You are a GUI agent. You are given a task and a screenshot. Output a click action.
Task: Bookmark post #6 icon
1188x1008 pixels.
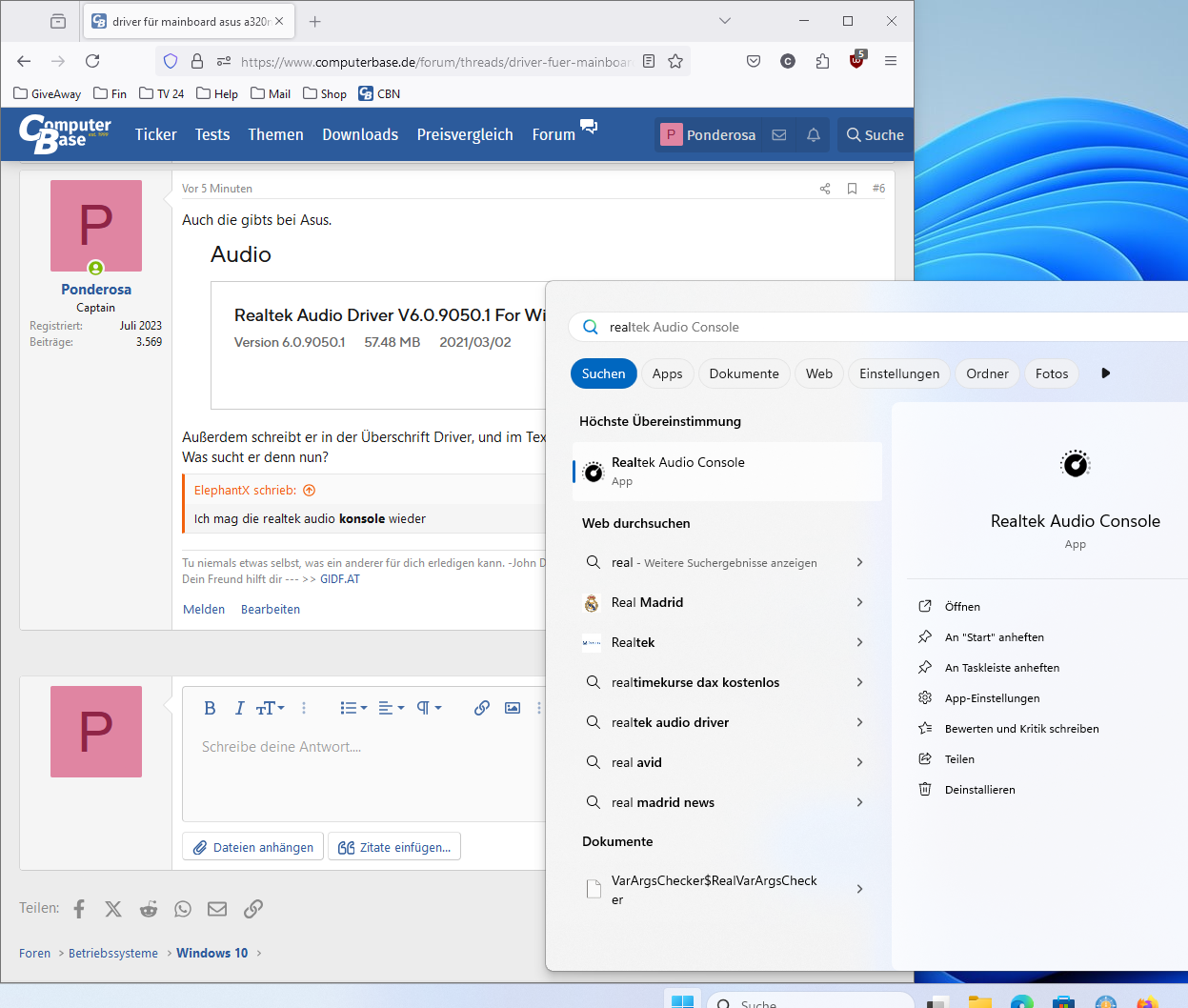[x=852, y=189]
